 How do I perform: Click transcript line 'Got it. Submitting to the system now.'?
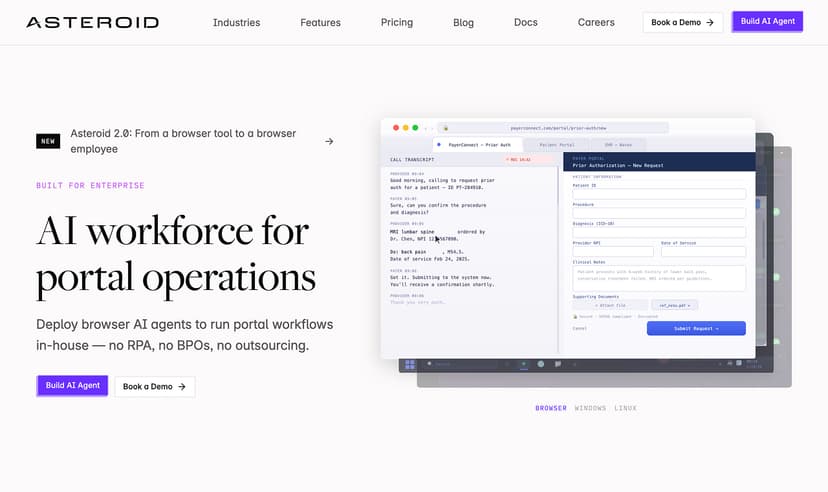tap(440, 277)
